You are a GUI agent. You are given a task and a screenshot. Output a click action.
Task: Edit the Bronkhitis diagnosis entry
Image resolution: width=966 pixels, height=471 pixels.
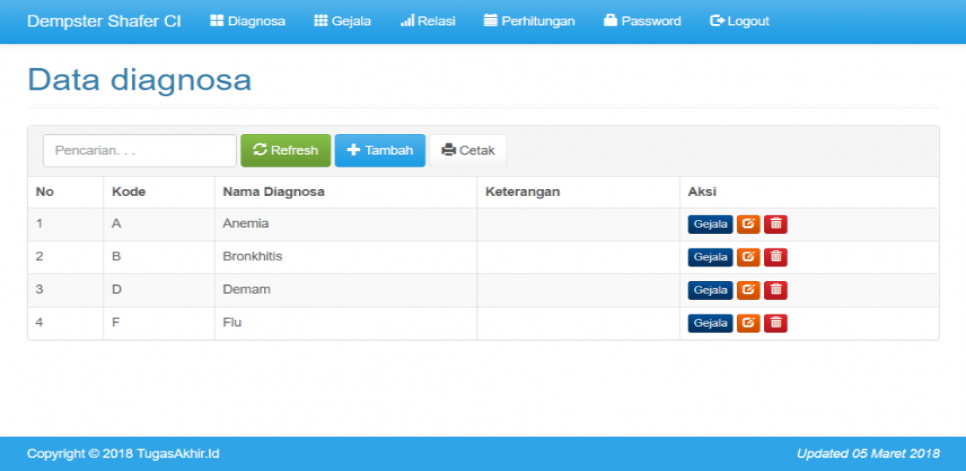point(748,257)
